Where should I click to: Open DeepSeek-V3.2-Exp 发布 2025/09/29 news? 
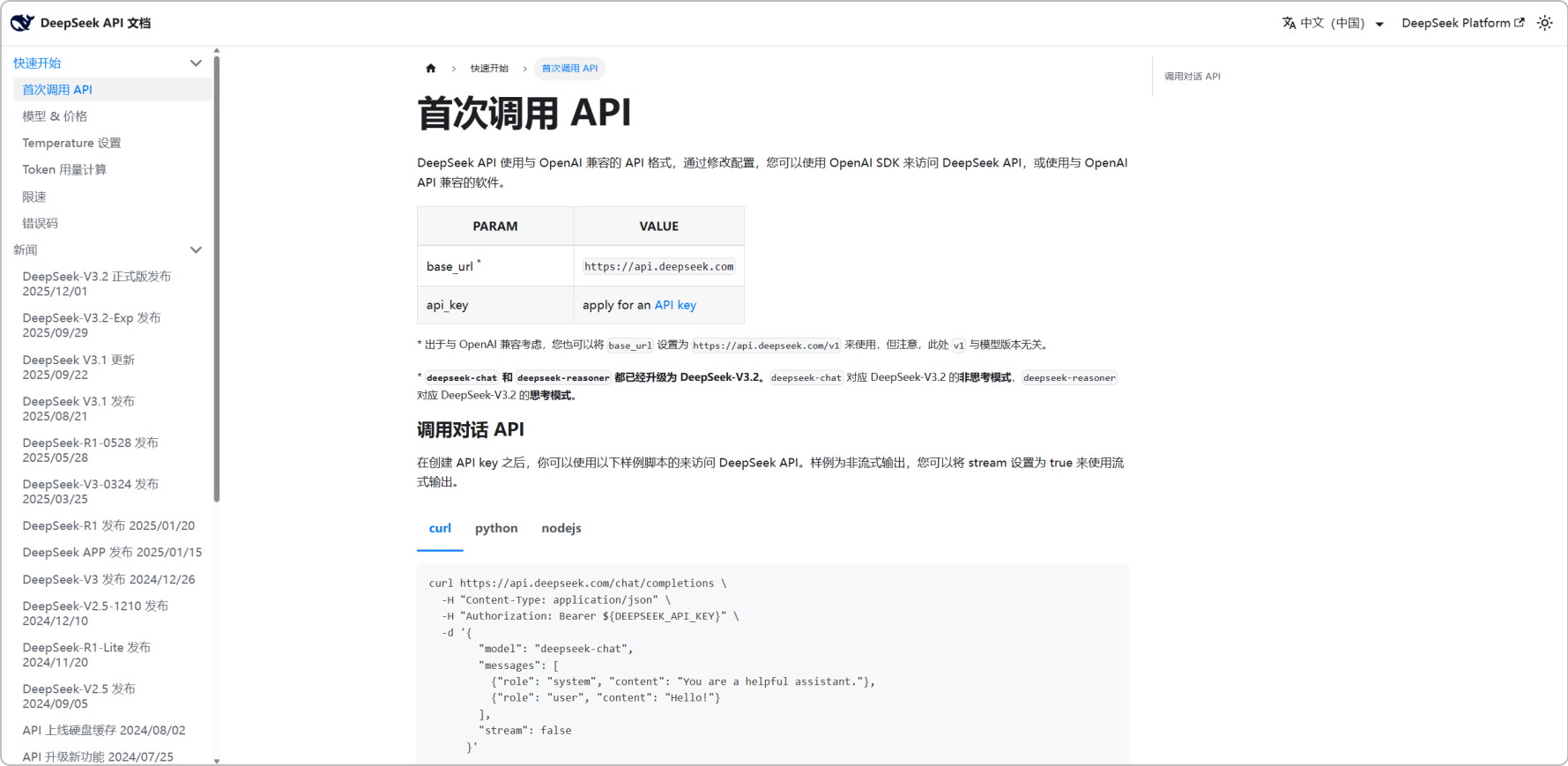(92, 325)
